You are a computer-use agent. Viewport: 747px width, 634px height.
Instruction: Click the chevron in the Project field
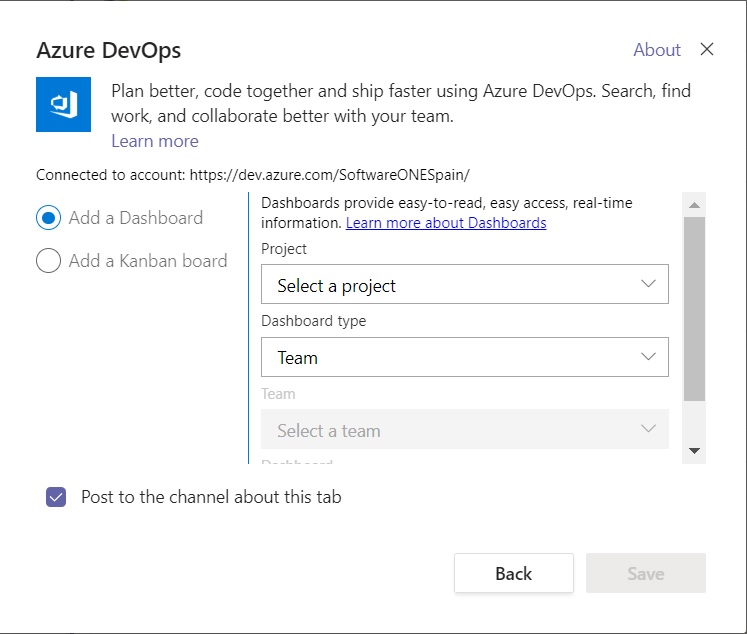point(648,284)
